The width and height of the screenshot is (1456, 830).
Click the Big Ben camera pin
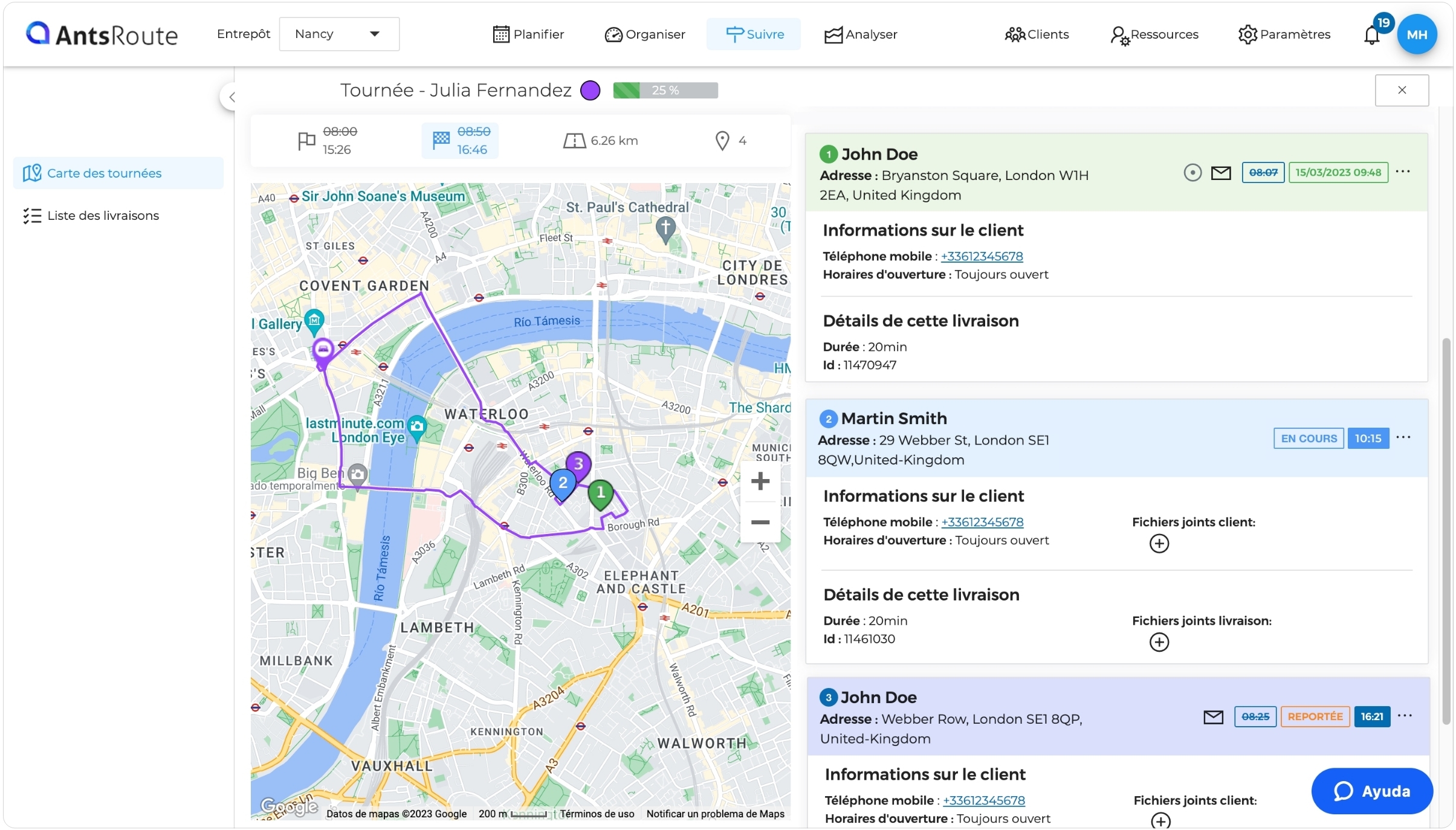coord(357,475)
